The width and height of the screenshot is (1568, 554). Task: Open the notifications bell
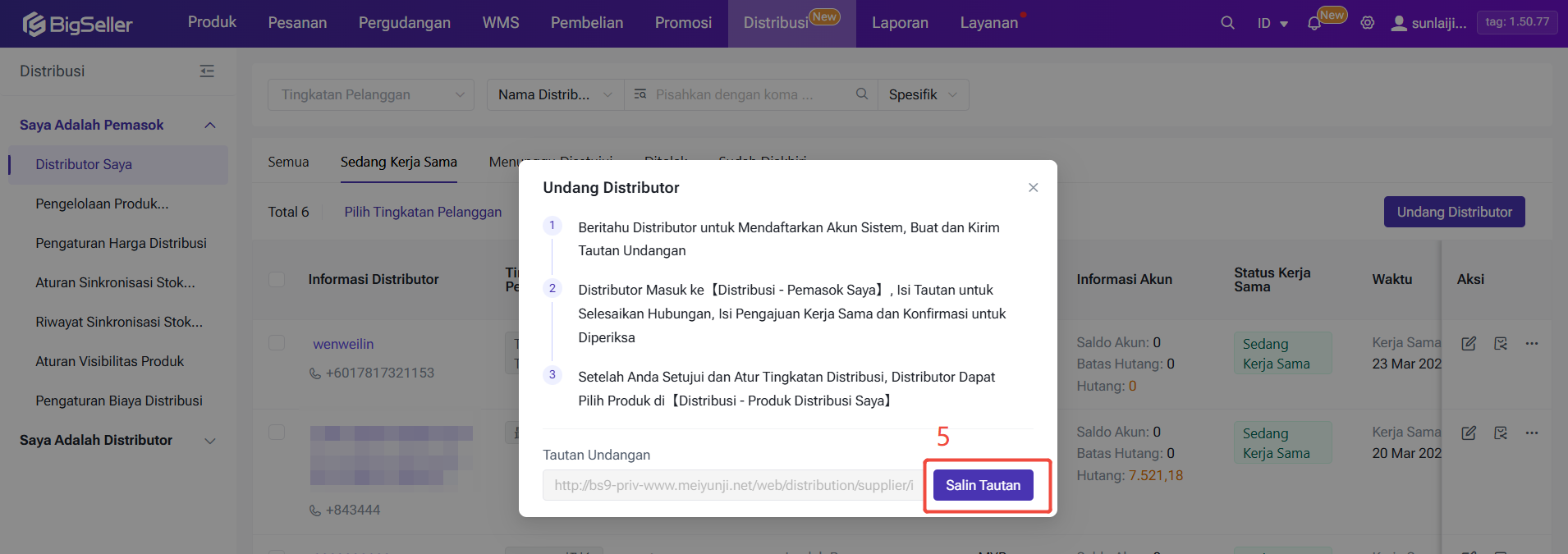point(1314,24)
